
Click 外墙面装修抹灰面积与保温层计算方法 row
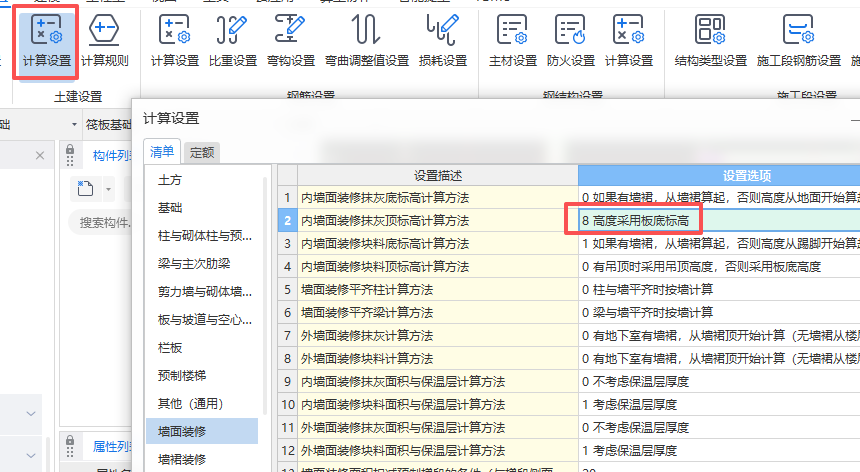438,428
